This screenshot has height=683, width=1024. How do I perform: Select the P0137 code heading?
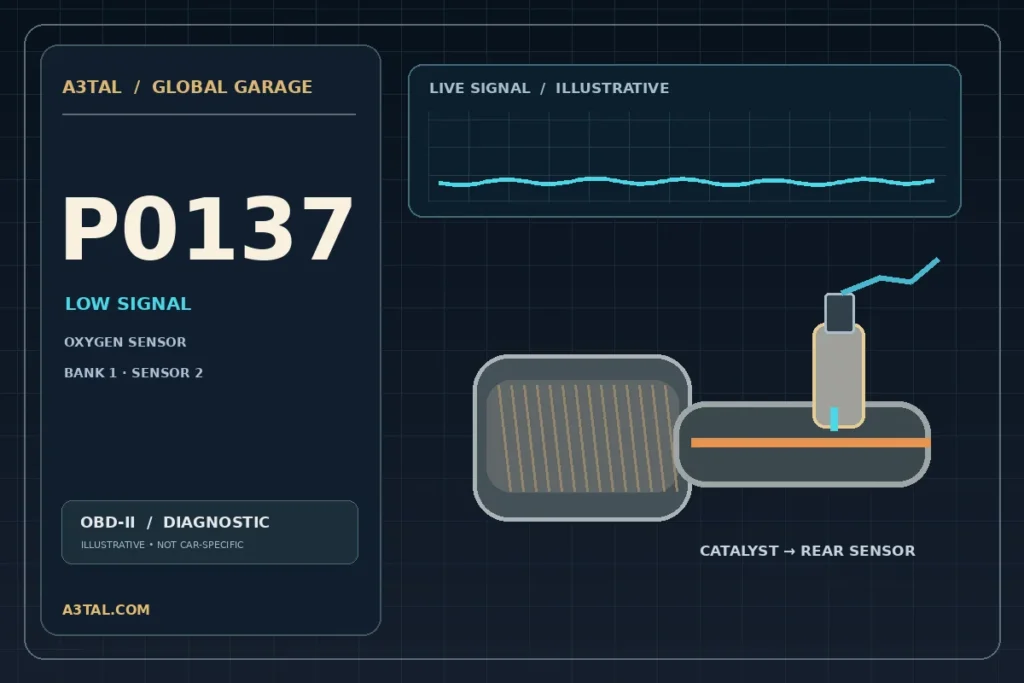tap(207, 229)
